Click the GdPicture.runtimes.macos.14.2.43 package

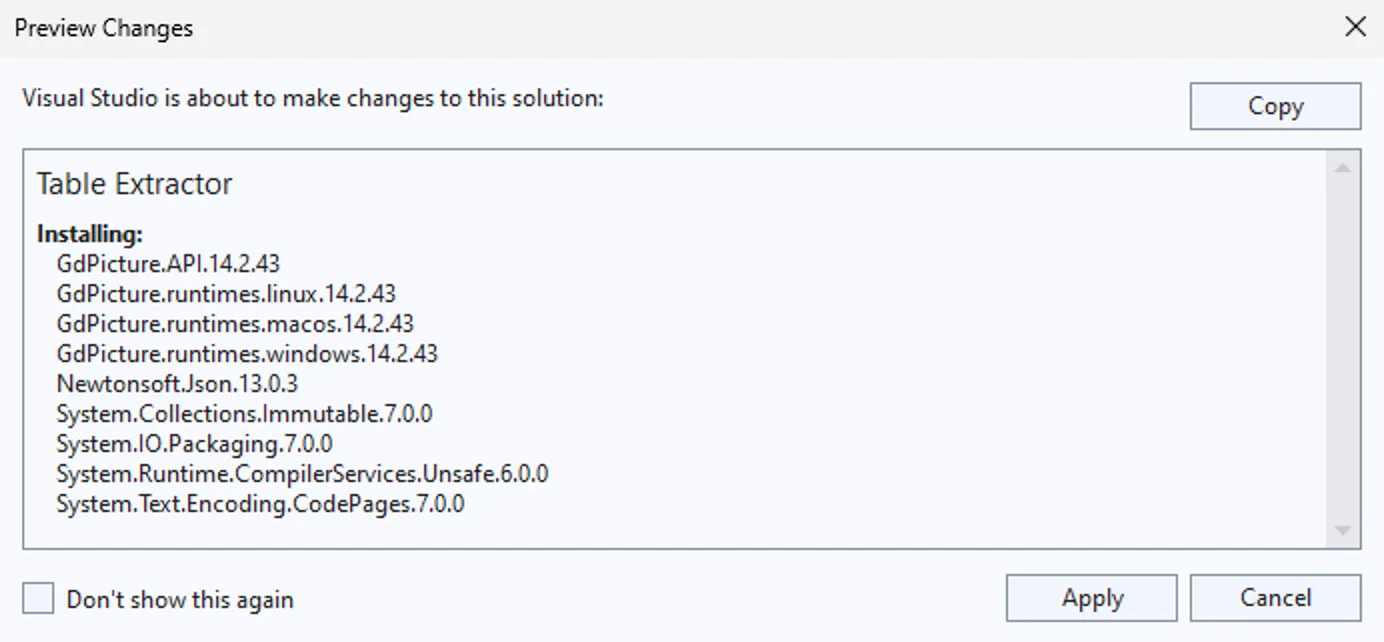(x=235, y=324)
